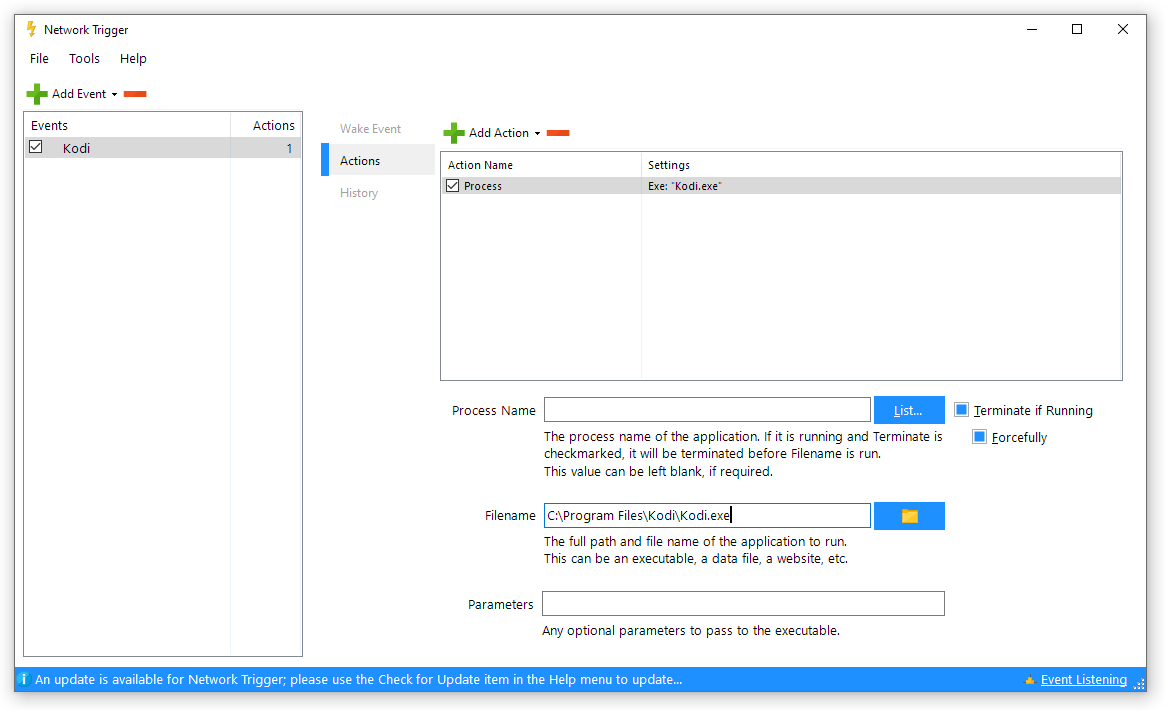The width and height of the screenshot is (1165, 710).
Task: Expand the Add Event dropdown arrow
Action: [114, 95]
